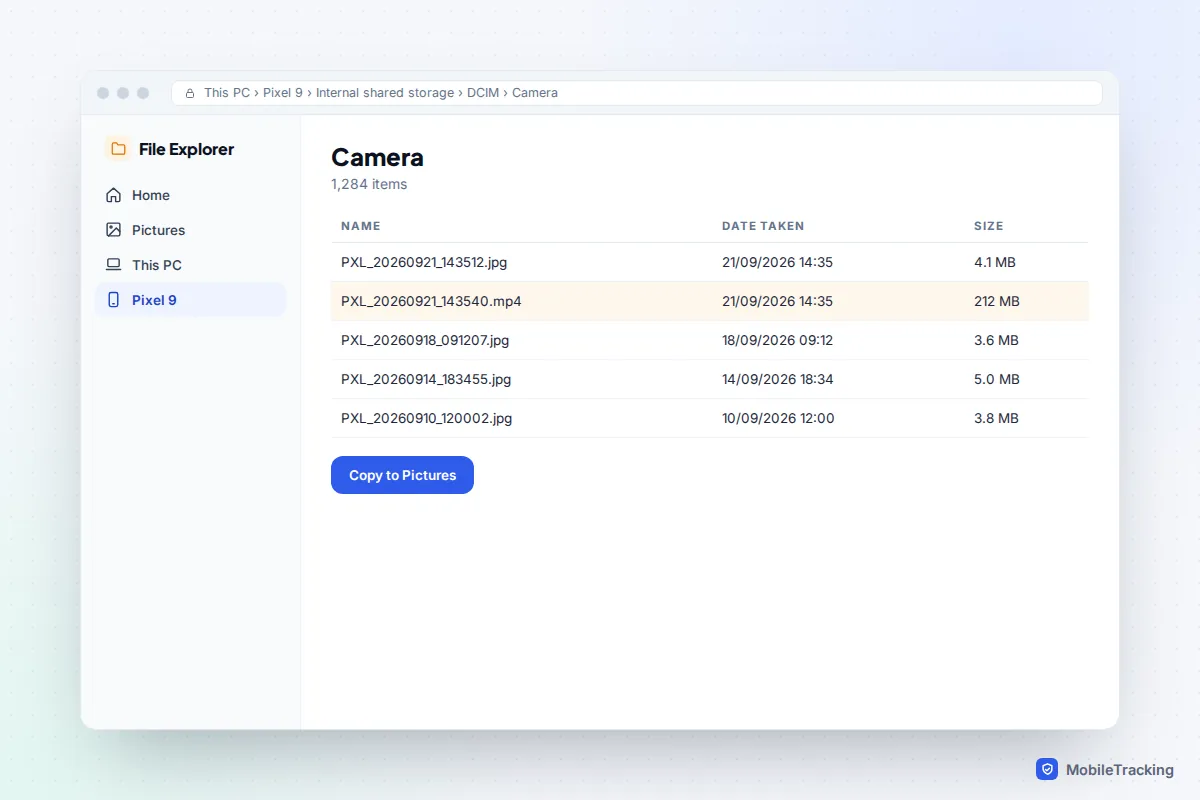Select Pixel 9 in the sidebar

190,300
